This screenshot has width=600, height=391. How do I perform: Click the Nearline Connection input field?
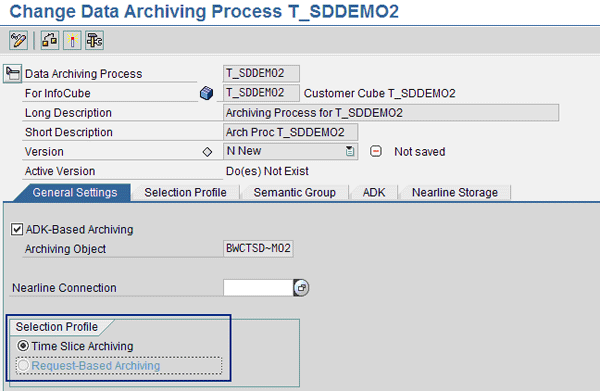coord(258,287)
